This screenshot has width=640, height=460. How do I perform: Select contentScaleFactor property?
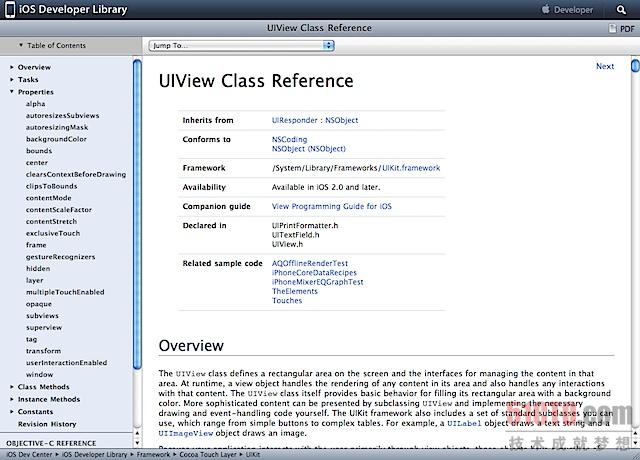point(59,210)
